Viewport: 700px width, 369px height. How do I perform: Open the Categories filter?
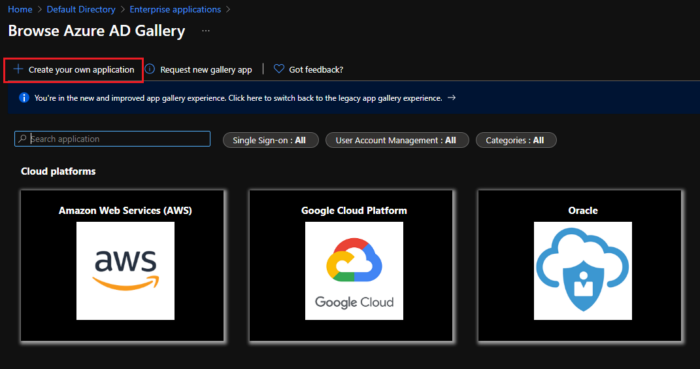click(x=516, y=140)
